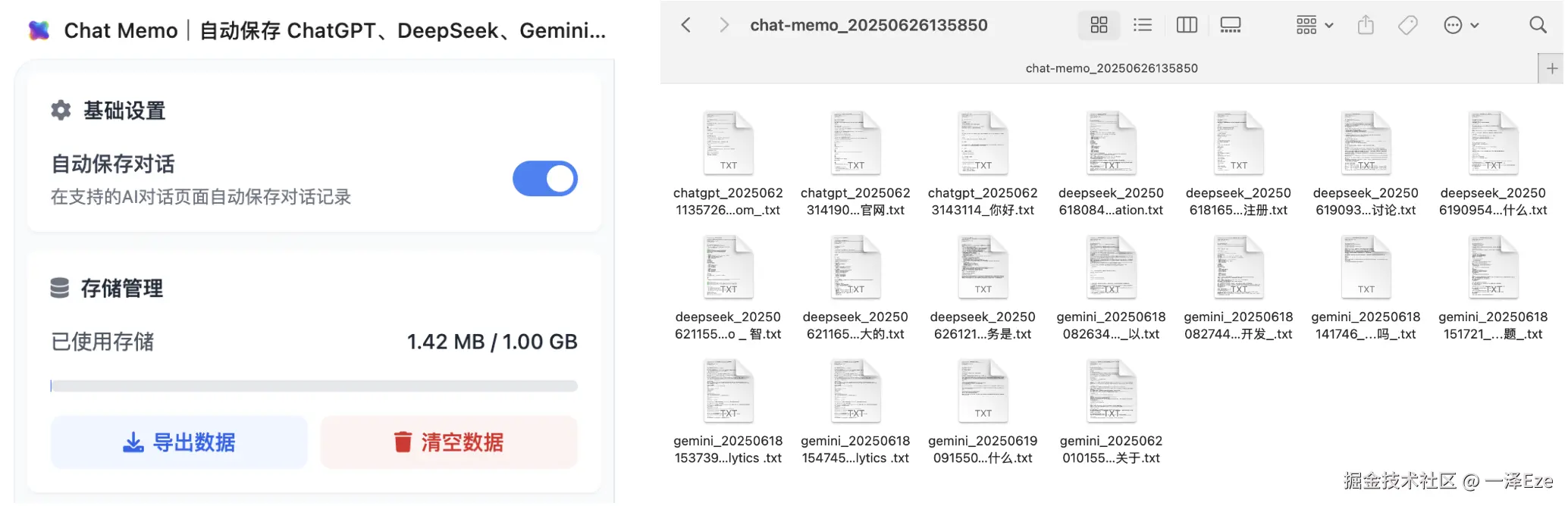Select the deepseek 注册.txt file
The height and width of the screenshot is (506, 1568).
[1238, 144]
